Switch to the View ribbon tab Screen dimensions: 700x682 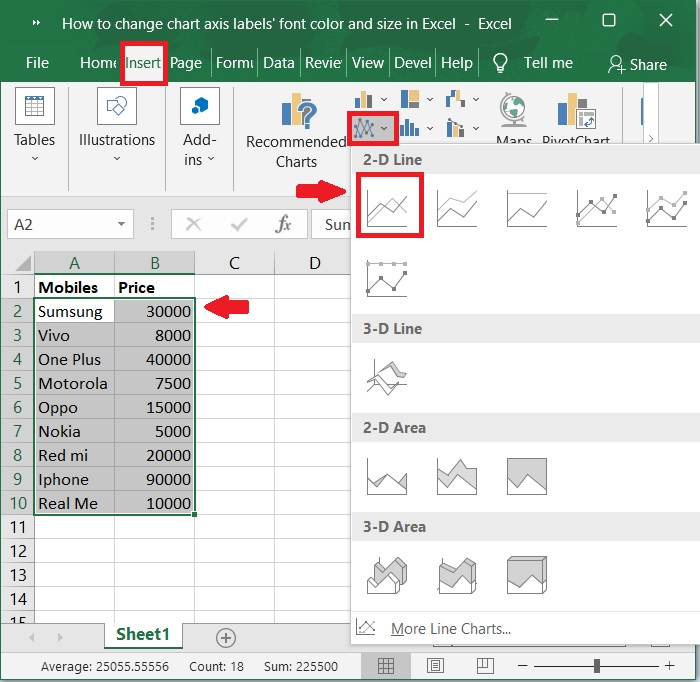click(x=367, y=62)
